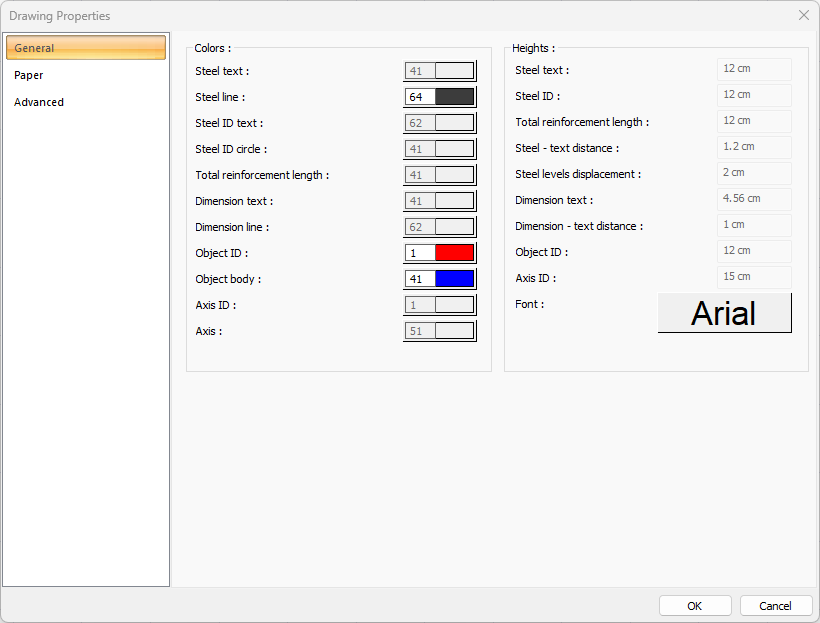Image resolution: width=820 pixels, height=623 pixels.
Task: Click the Steel line dark gray color swatch
Action: [x=454, y=97]
